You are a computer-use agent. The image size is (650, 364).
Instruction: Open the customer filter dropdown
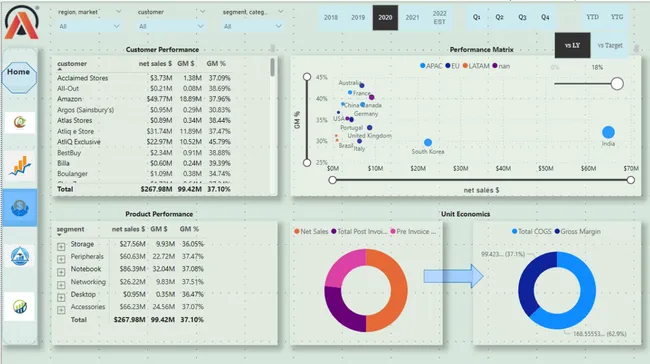coord(171,26)
